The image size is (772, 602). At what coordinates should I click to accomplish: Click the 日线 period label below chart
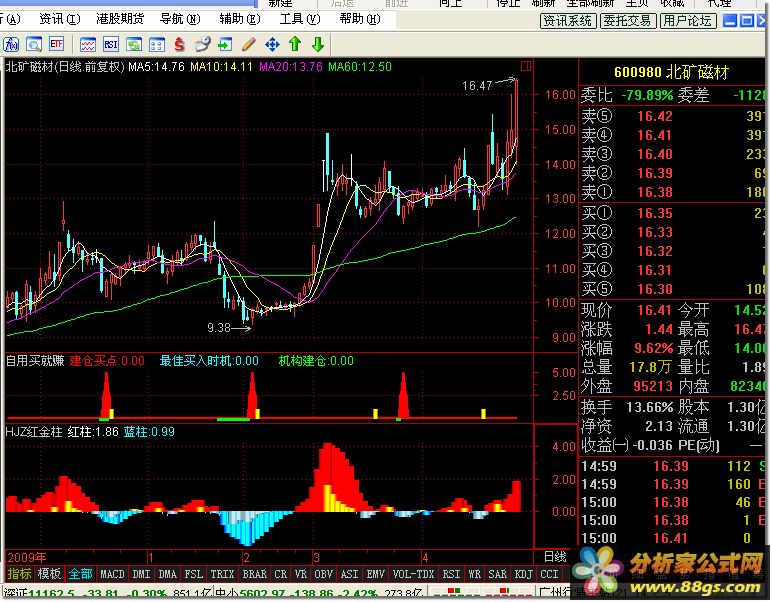[x=555, y=557]
